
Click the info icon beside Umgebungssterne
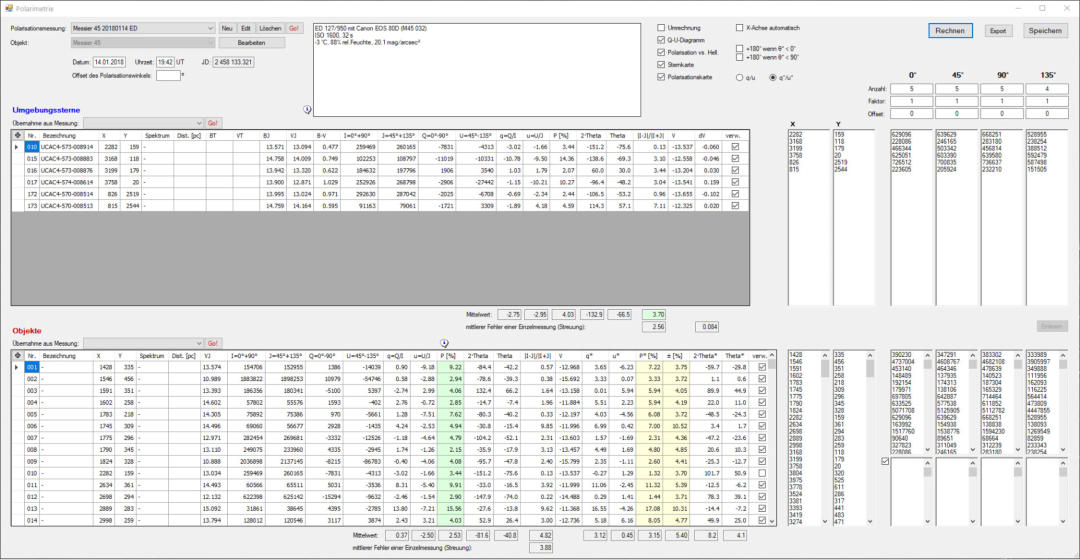click(307, 109)
